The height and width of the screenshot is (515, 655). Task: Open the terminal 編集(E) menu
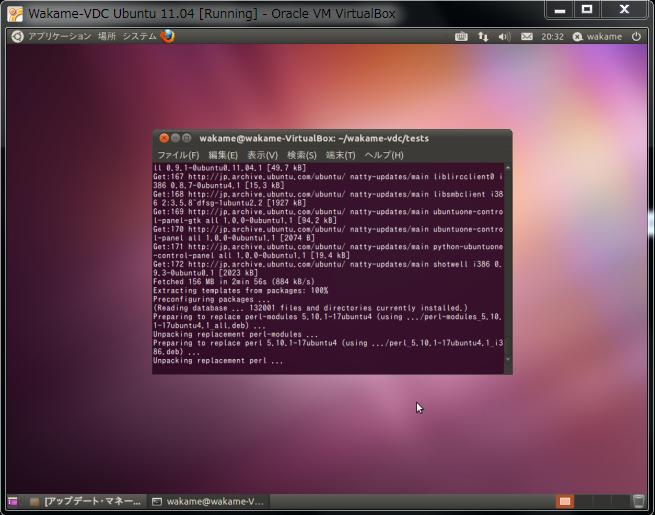pyautogui.click(x=223, y=155)
